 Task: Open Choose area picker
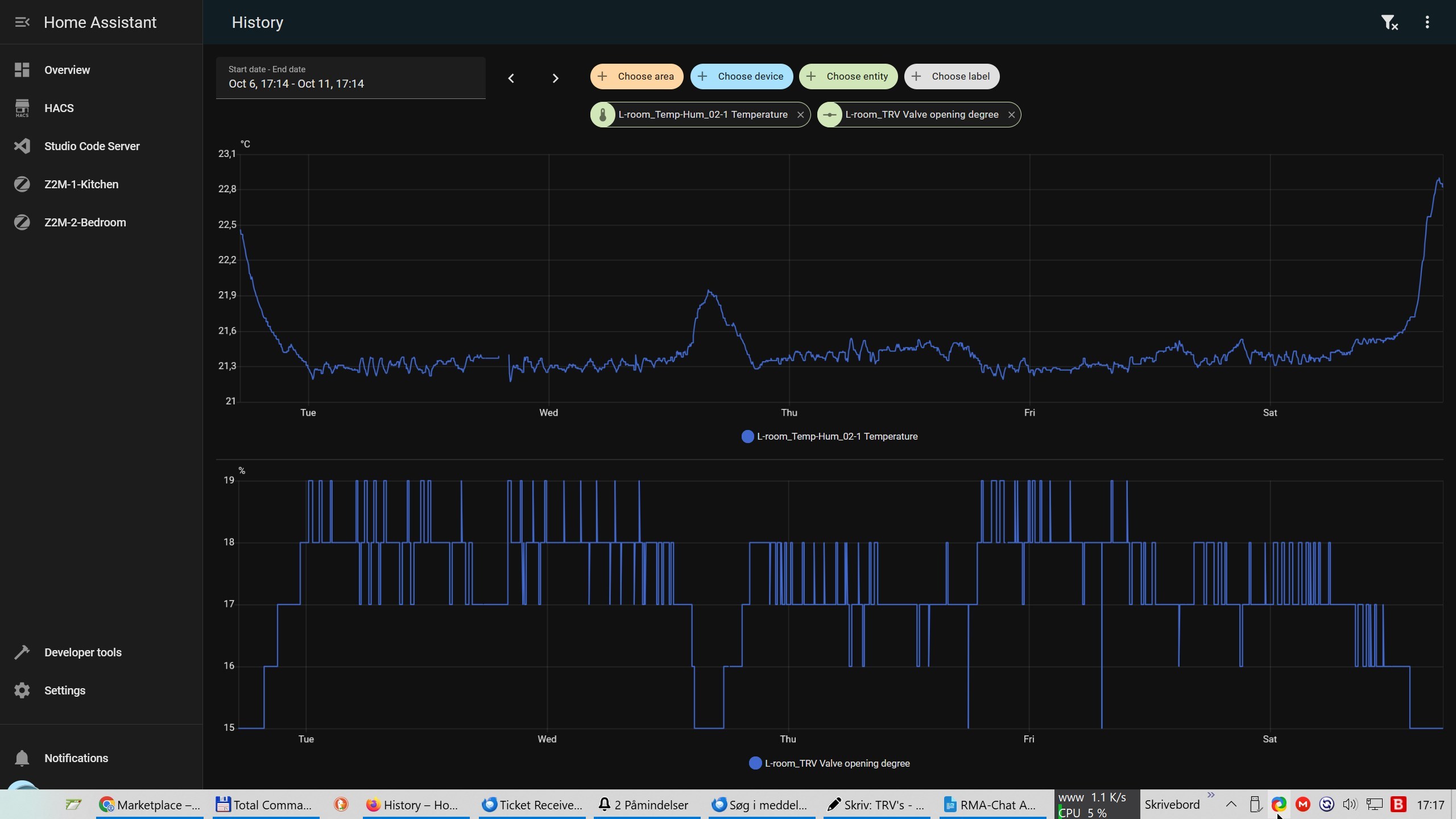pyautogui.click(x=636, y=76)
